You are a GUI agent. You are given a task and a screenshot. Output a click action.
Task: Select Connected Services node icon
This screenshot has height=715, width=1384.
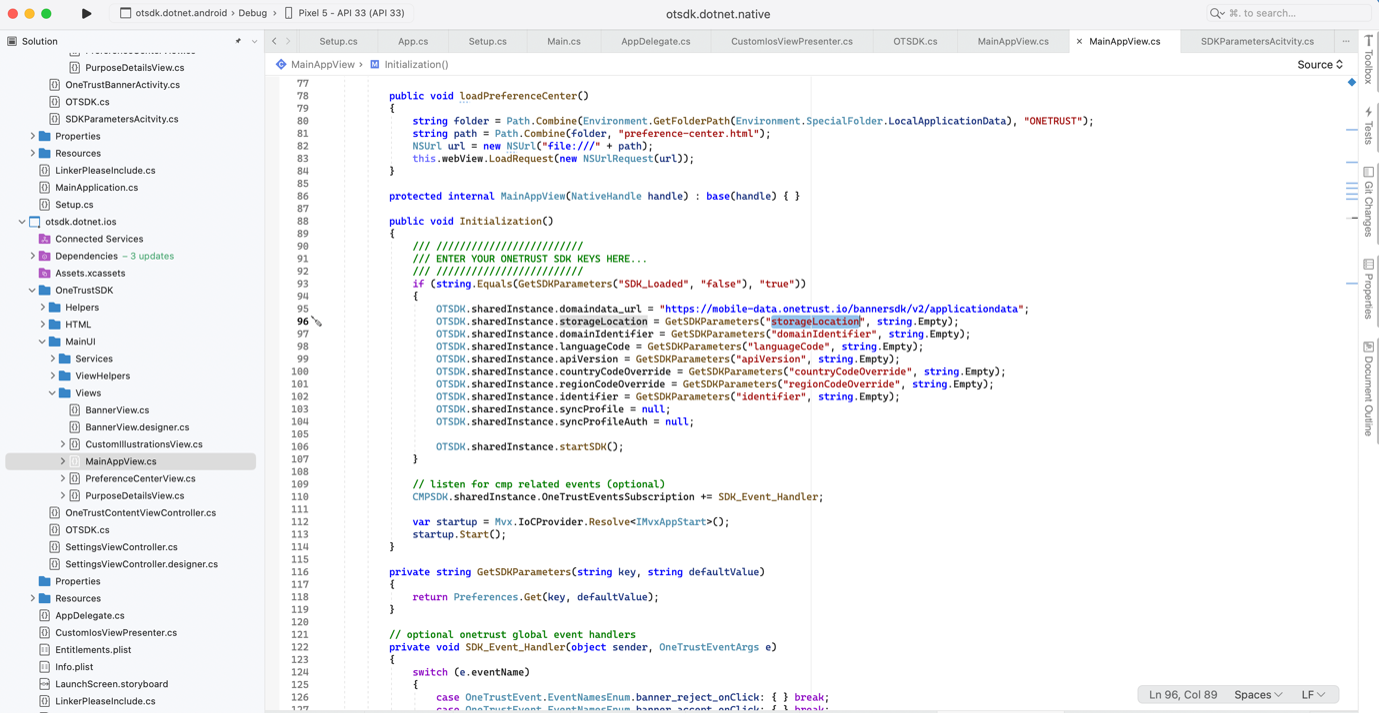44,239
